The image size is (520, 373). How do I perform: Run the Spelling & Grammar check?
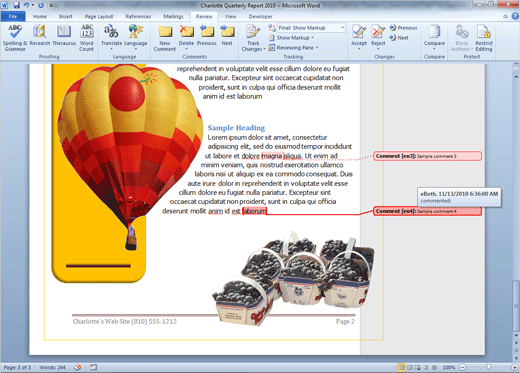15,38
